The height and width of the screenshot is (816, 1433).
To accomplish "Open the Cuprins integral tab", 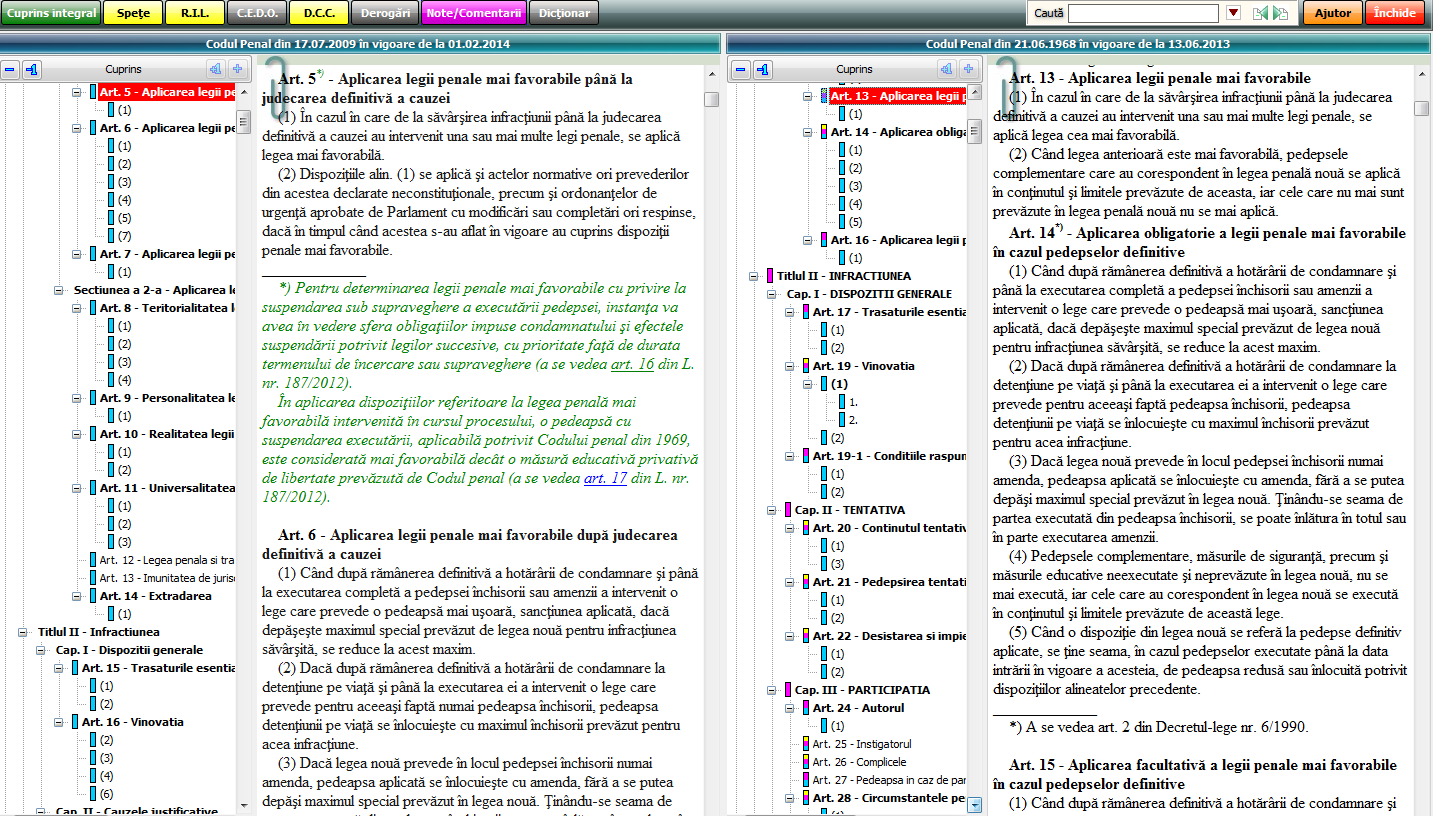I will tap(51, 13).
